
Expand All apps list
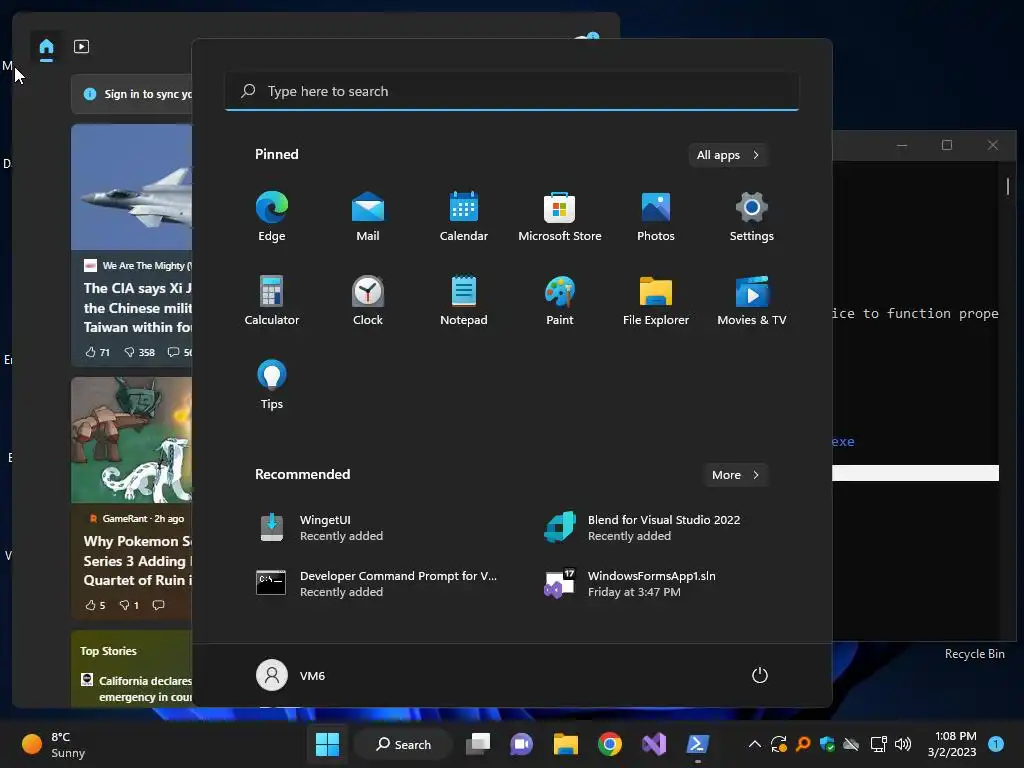tap(728, 155)
